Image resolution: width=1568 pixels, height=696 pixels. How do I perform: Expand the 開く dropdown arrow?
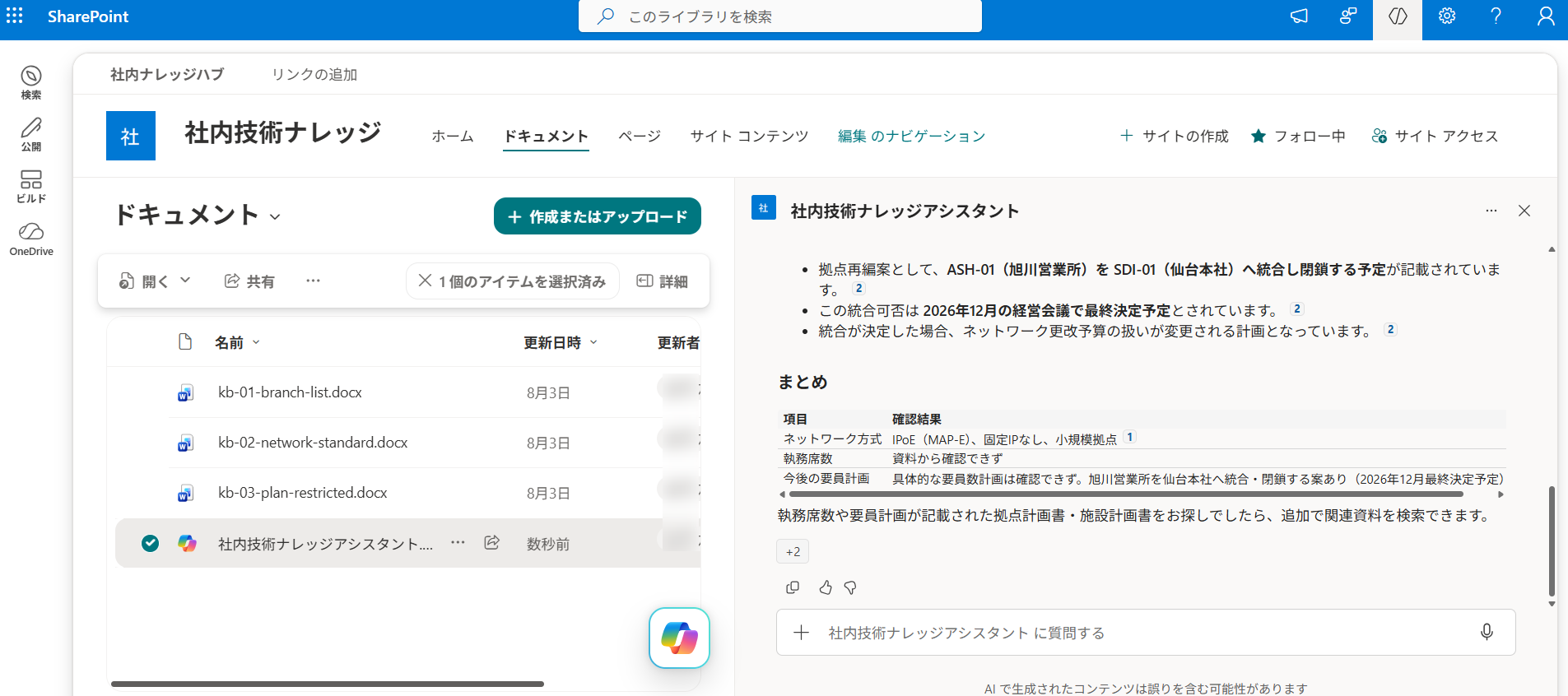(185, 281)
